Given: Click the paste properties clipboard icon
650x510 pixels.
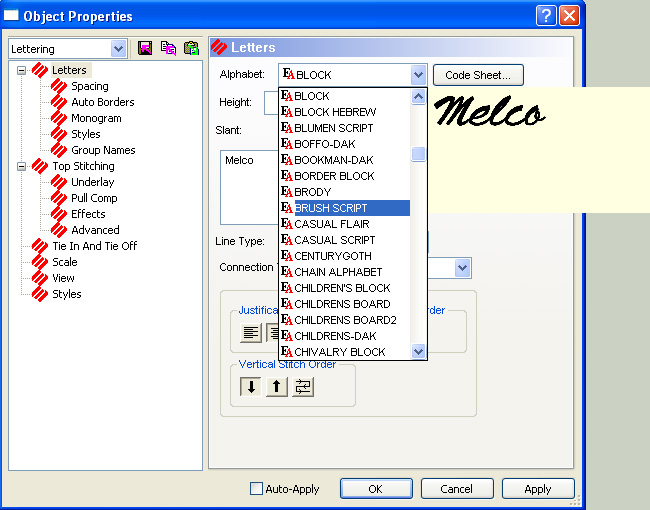Looking at the screenshot, I should (x=191, y=49).
